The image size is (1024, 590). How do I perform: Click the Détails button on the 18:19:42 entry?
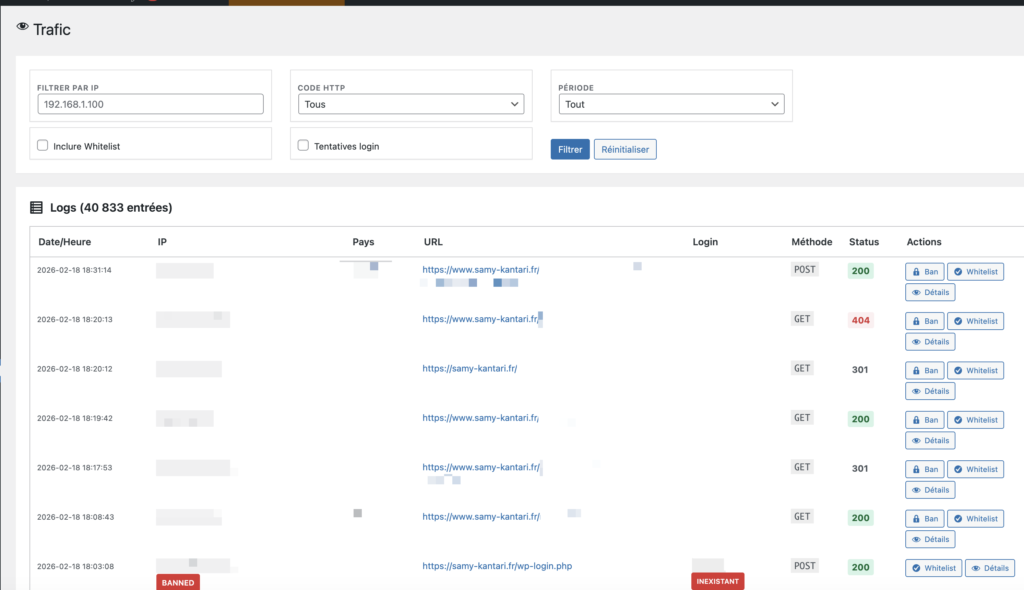(930, 440)
